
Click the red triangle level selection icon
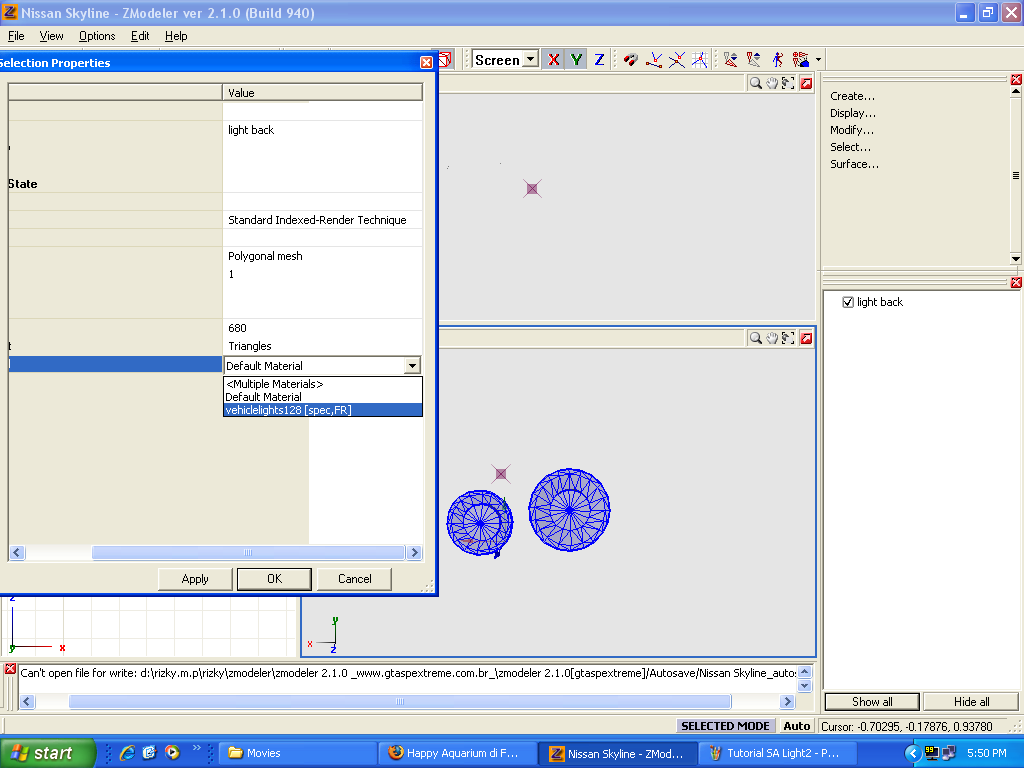pyautogui.click(x=730, y=60)
